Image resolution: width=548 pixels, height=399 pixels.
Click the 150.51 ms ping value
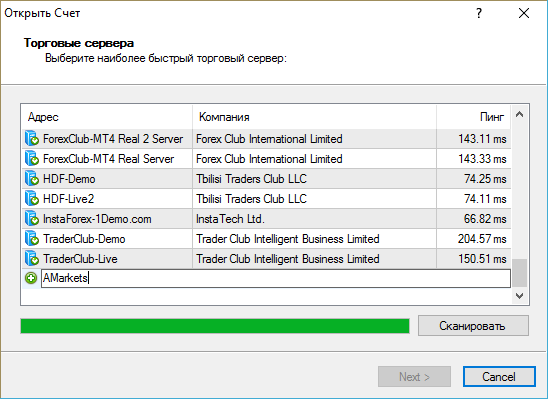(482, 259)
